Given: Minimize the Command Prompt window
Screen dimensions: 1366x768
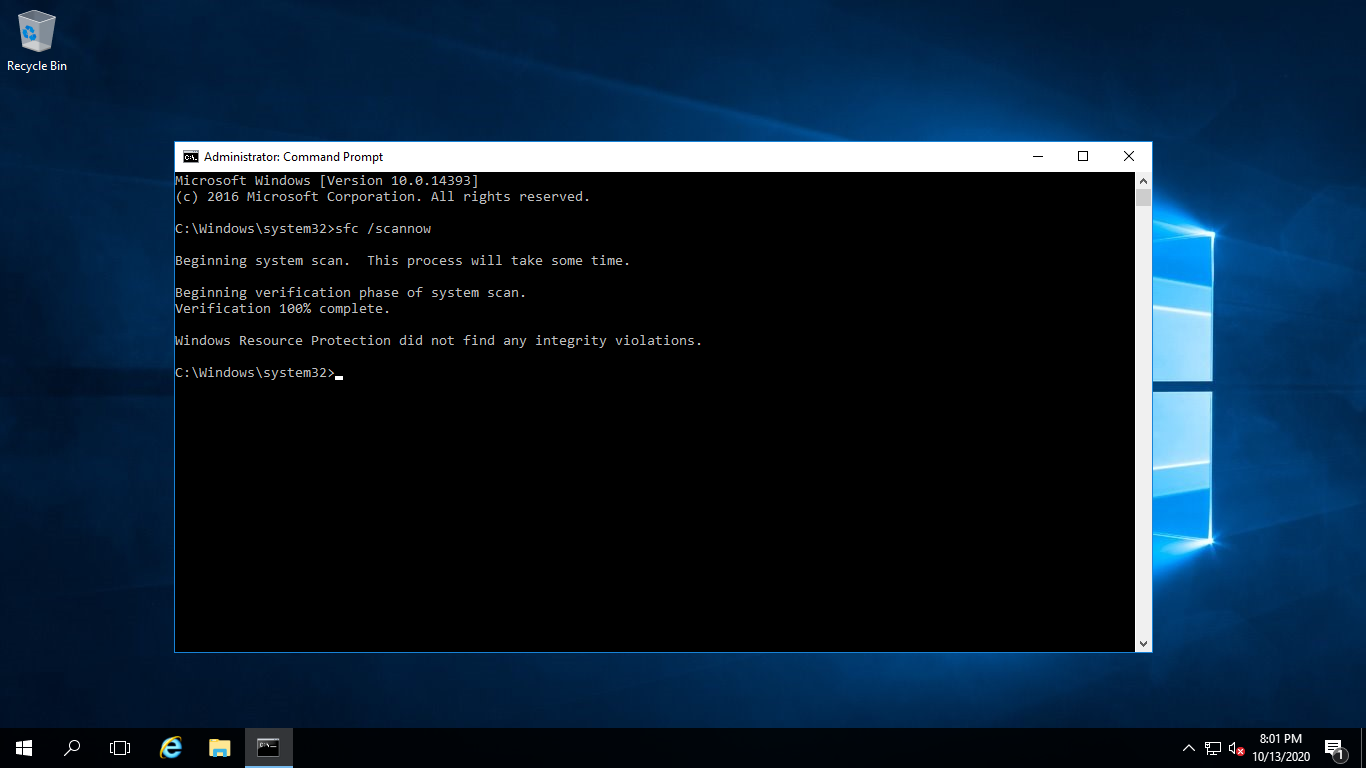Looking at the screenshot, I should [x=1038, y=157].
